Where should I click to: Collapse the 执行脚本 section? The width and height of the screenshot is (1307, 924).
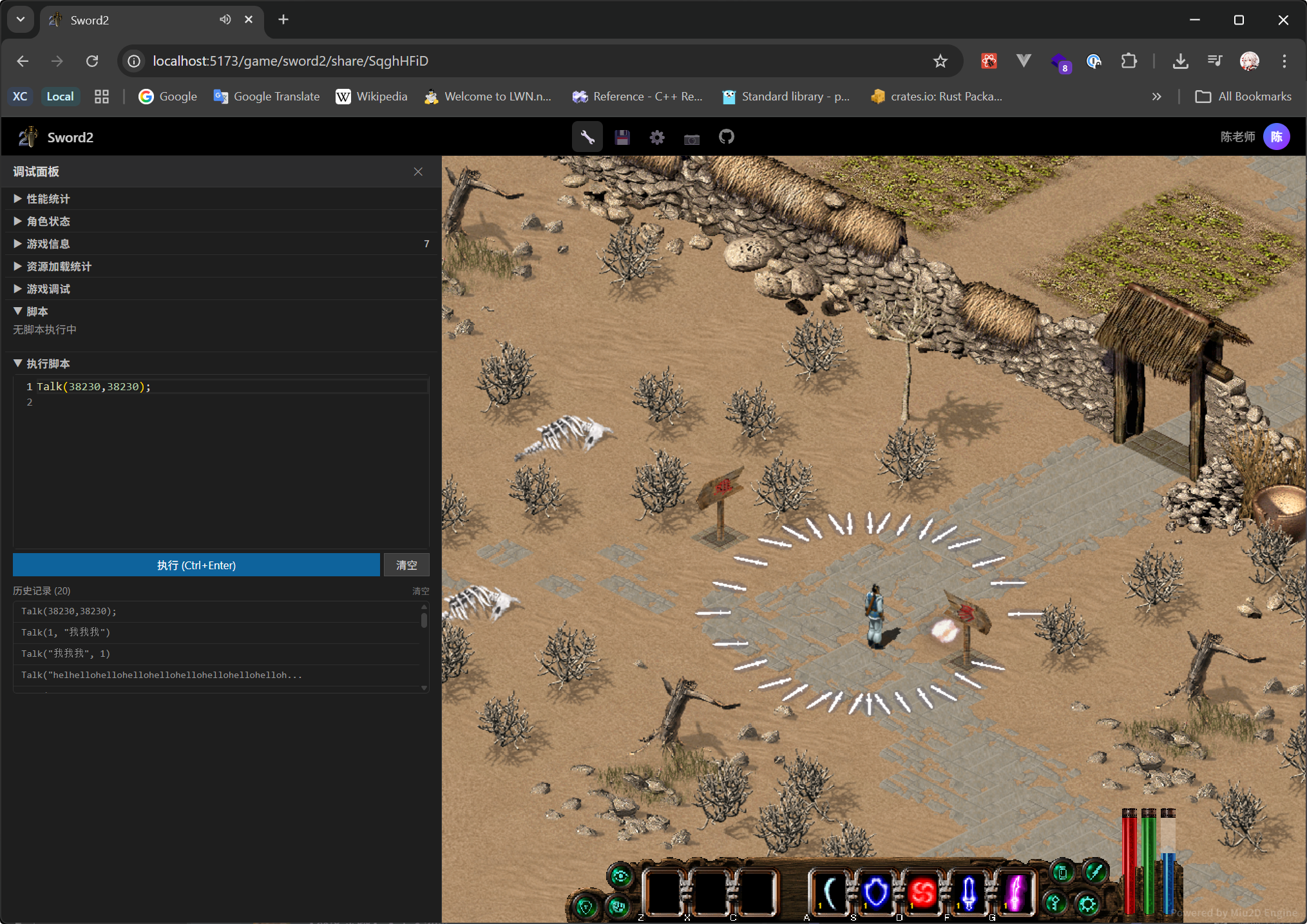(221, 364)
